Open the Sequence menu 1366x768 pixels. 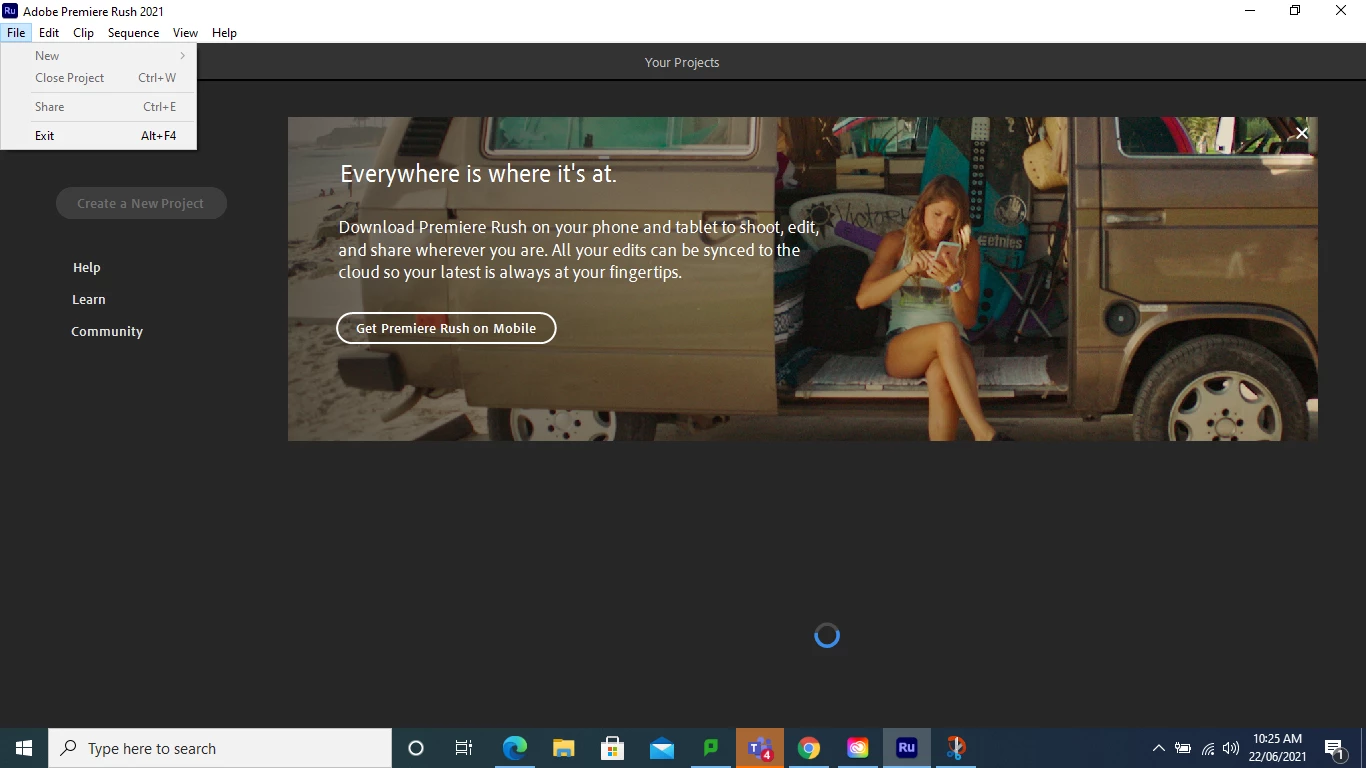point(133,33)
